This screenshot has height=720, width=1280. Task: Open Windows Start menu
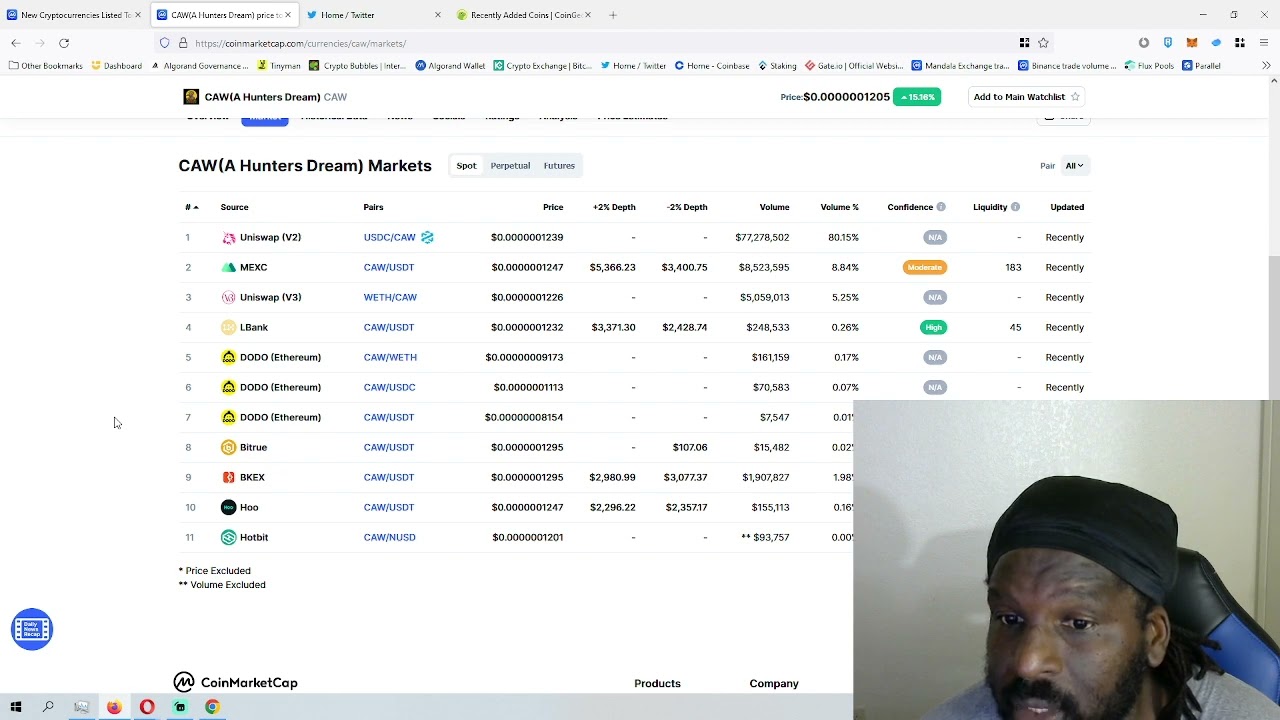[x=16, y=707]
